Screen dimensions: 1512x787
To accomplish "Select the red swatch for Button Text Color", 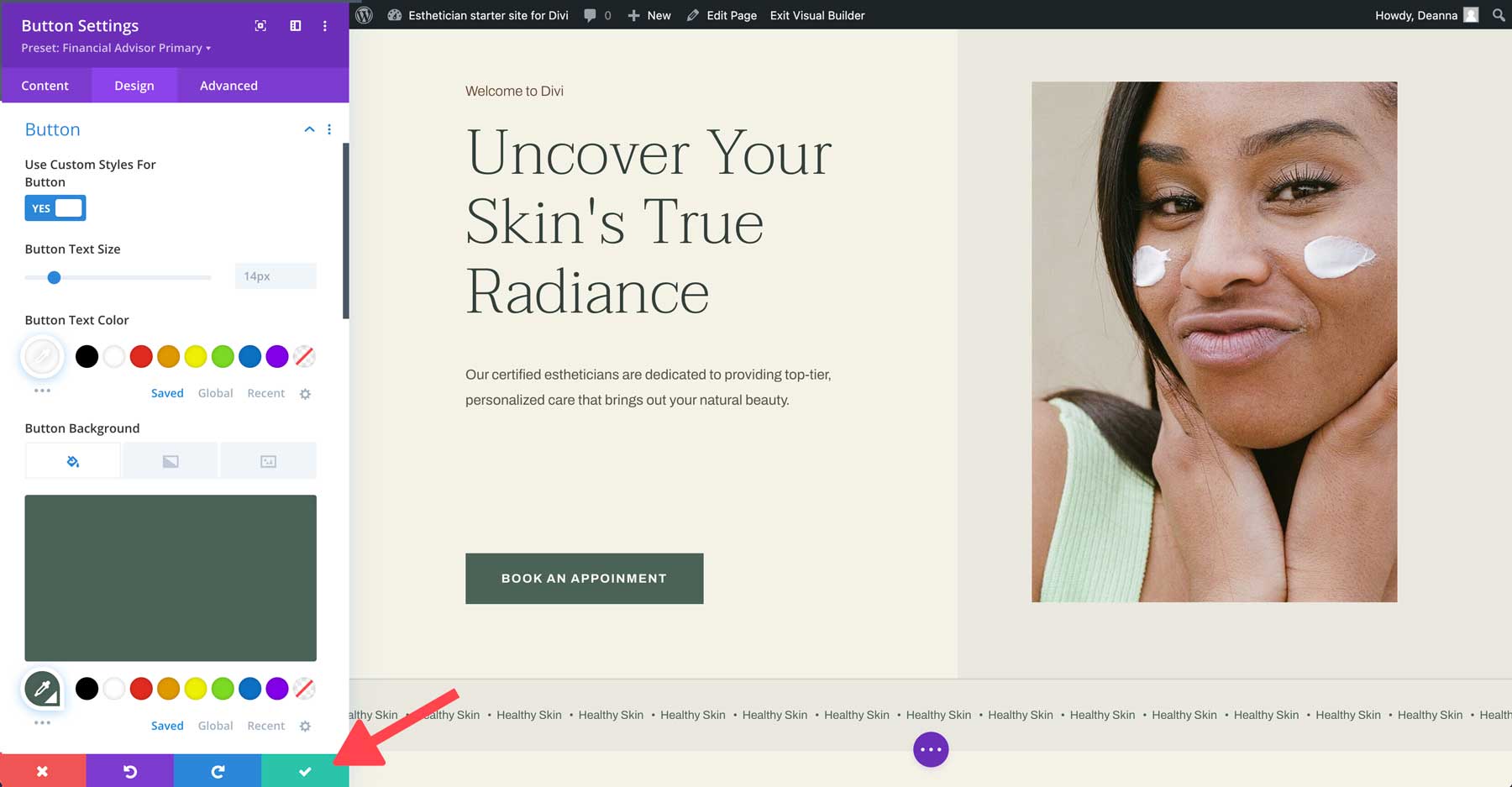I will pyautogui.click(x=140, y=356).
